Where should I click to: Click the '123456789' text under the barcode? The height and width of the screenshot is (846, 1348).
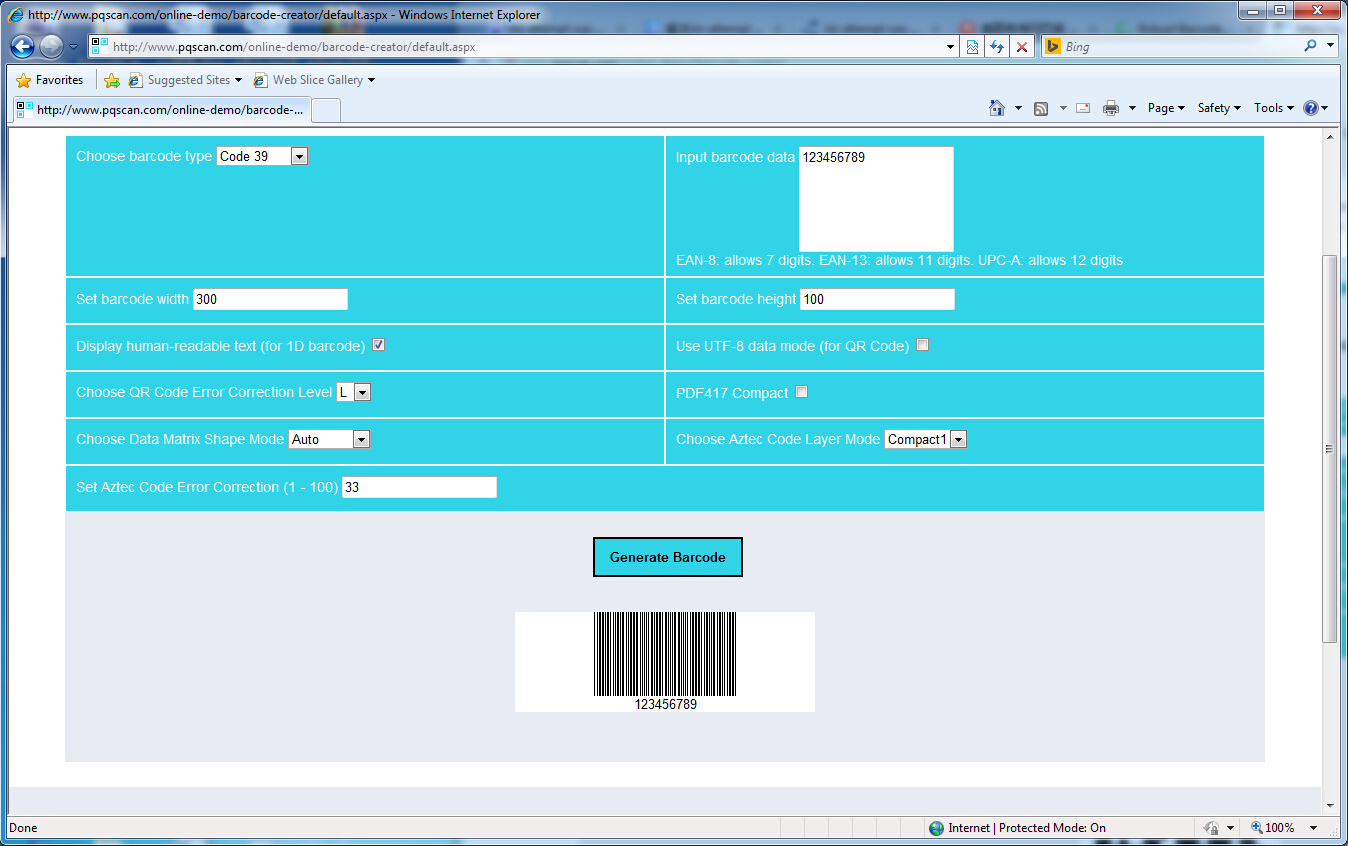[x=665, y=704]
